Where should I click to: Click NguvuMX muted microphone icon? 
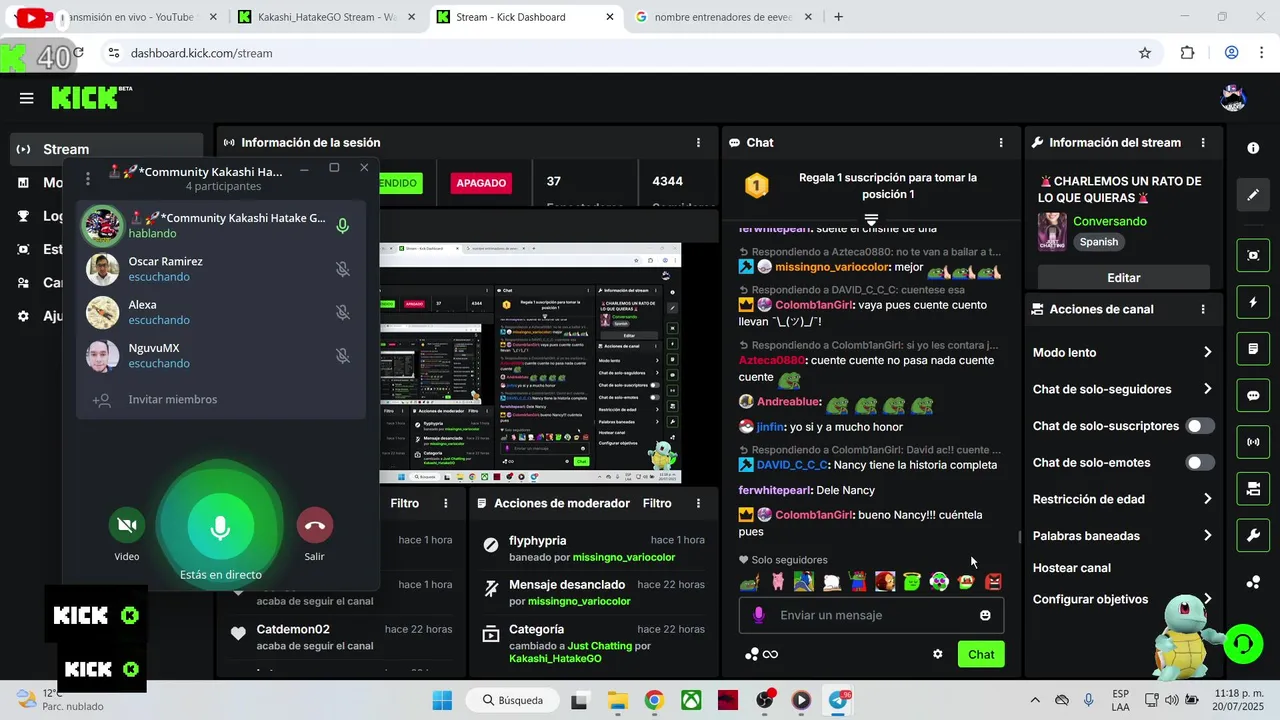click(x=342, y=355)
